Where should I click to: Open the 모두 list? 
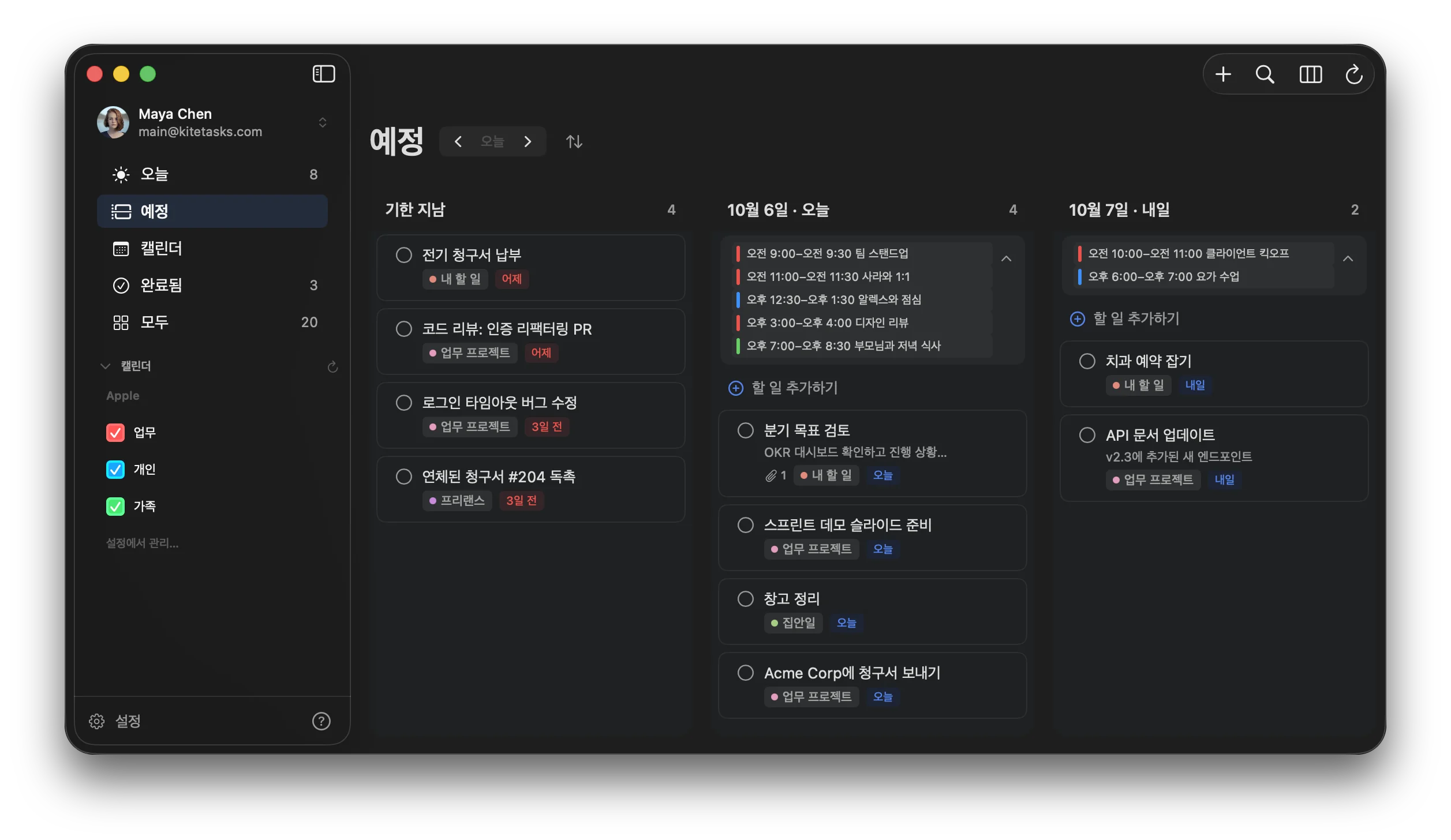coord(212,322)
